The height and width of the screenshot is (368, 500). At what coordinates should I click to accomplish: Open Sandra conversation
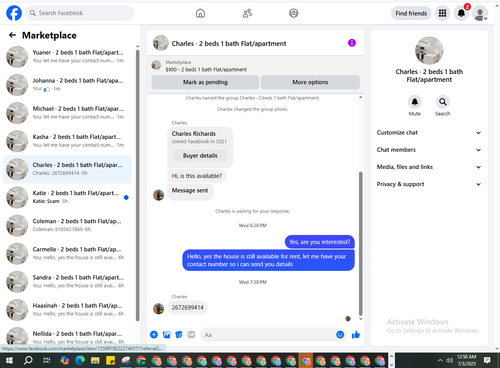pos(67,282)
